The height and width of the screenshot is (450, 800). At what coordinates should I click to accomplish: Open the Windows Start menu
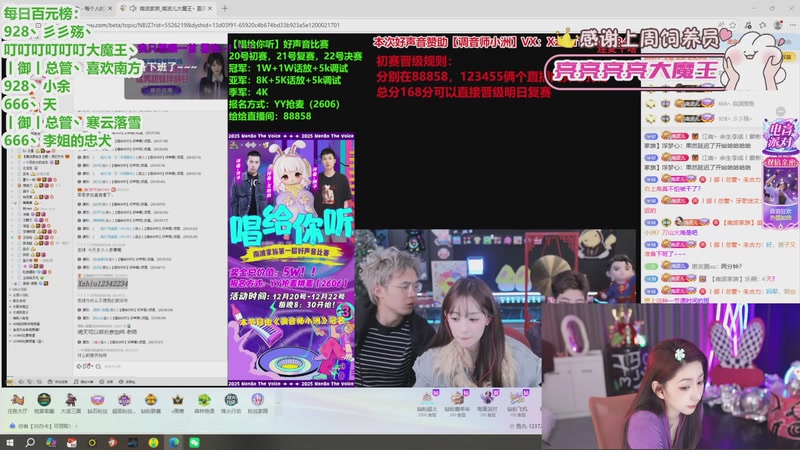pyautogui.click(x=9, y=442)
